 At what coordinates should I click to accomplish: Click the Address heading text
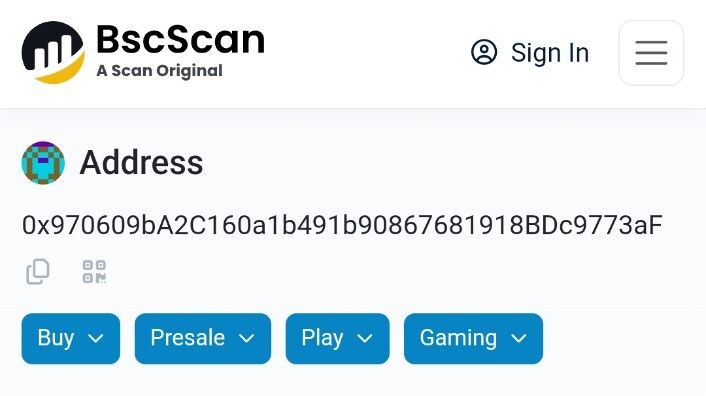click(141, 162)
